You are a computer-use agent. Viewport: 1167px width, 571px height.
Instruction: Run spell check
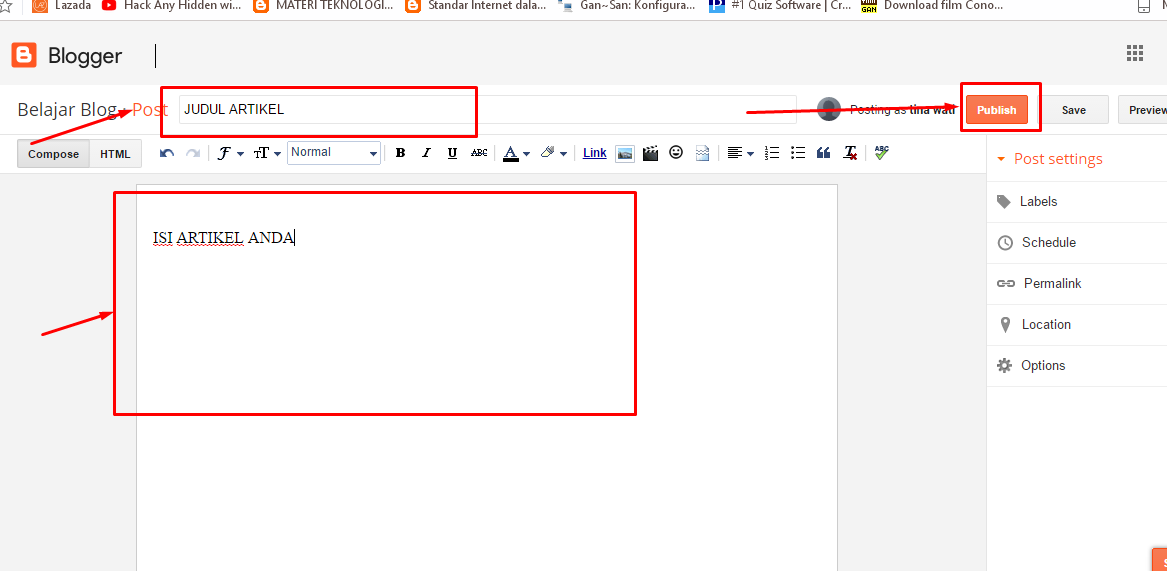coord(882,153)
